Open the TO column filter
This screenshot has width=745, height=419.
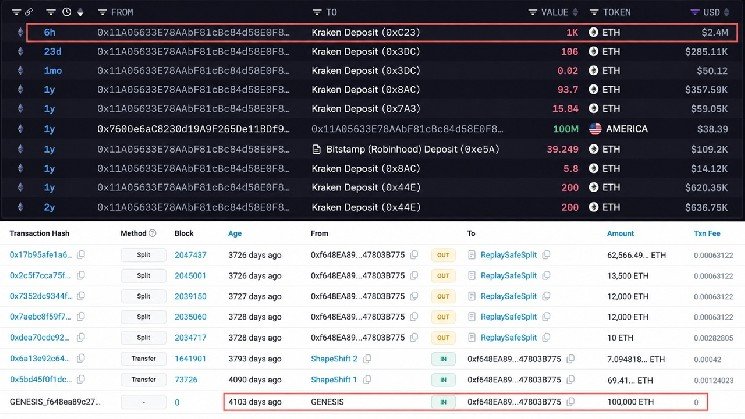pyautogui.click(x=317, y=12)
